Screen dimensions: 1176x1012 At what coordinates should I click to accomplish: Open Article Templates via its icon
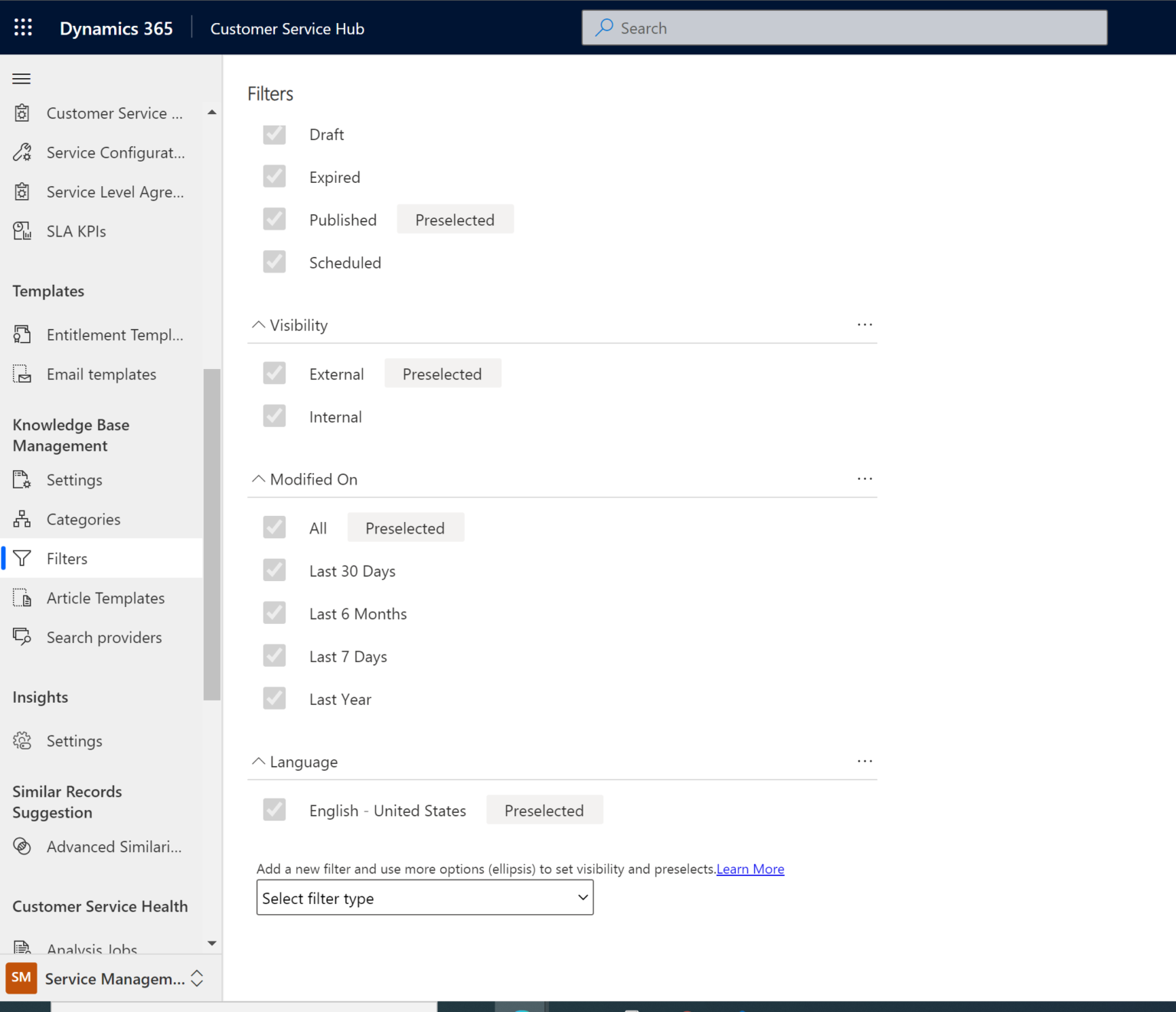click(21, 598)
